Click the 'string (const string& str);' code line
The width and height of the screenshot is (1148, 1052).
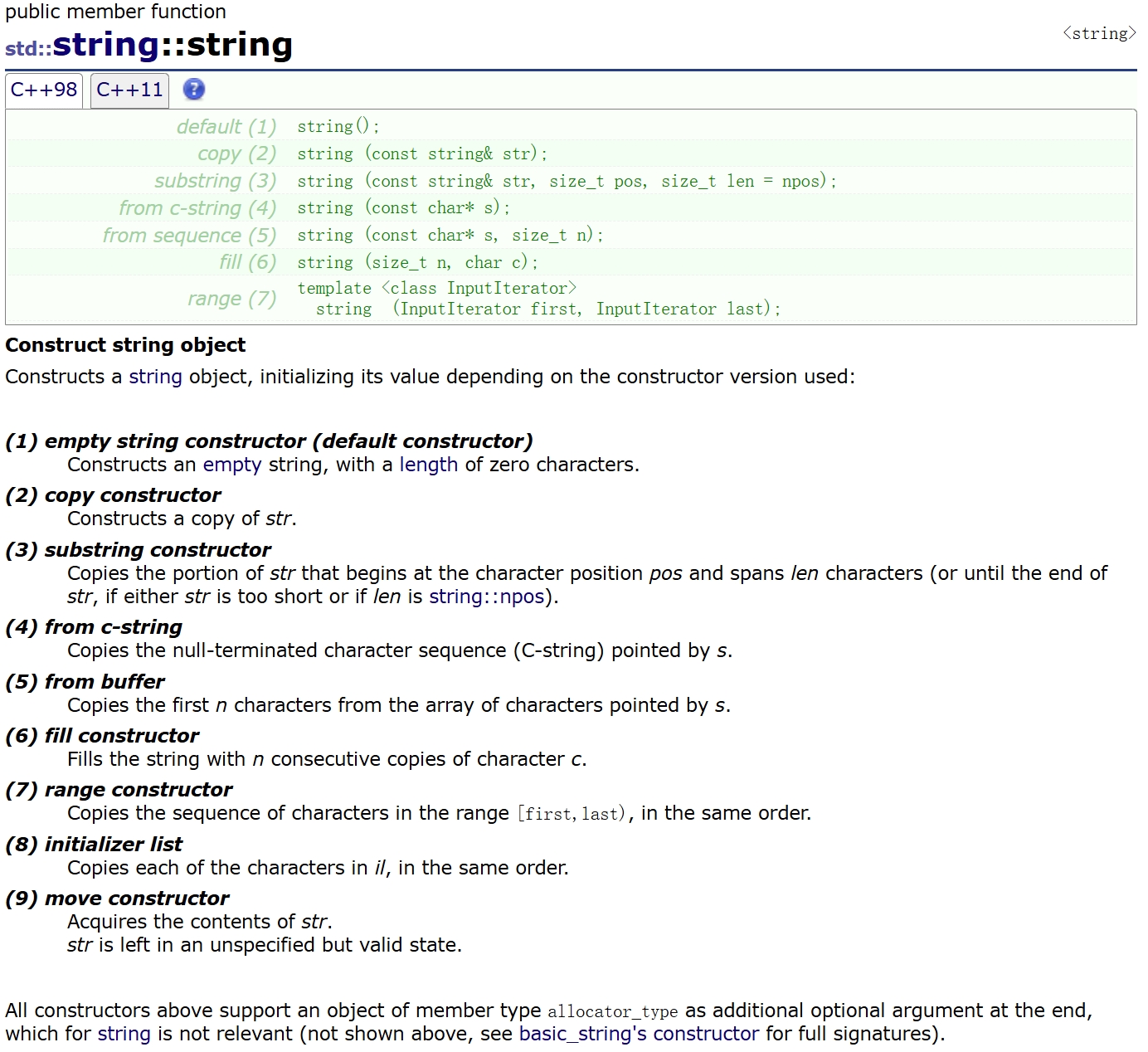(x=422, y=154)
